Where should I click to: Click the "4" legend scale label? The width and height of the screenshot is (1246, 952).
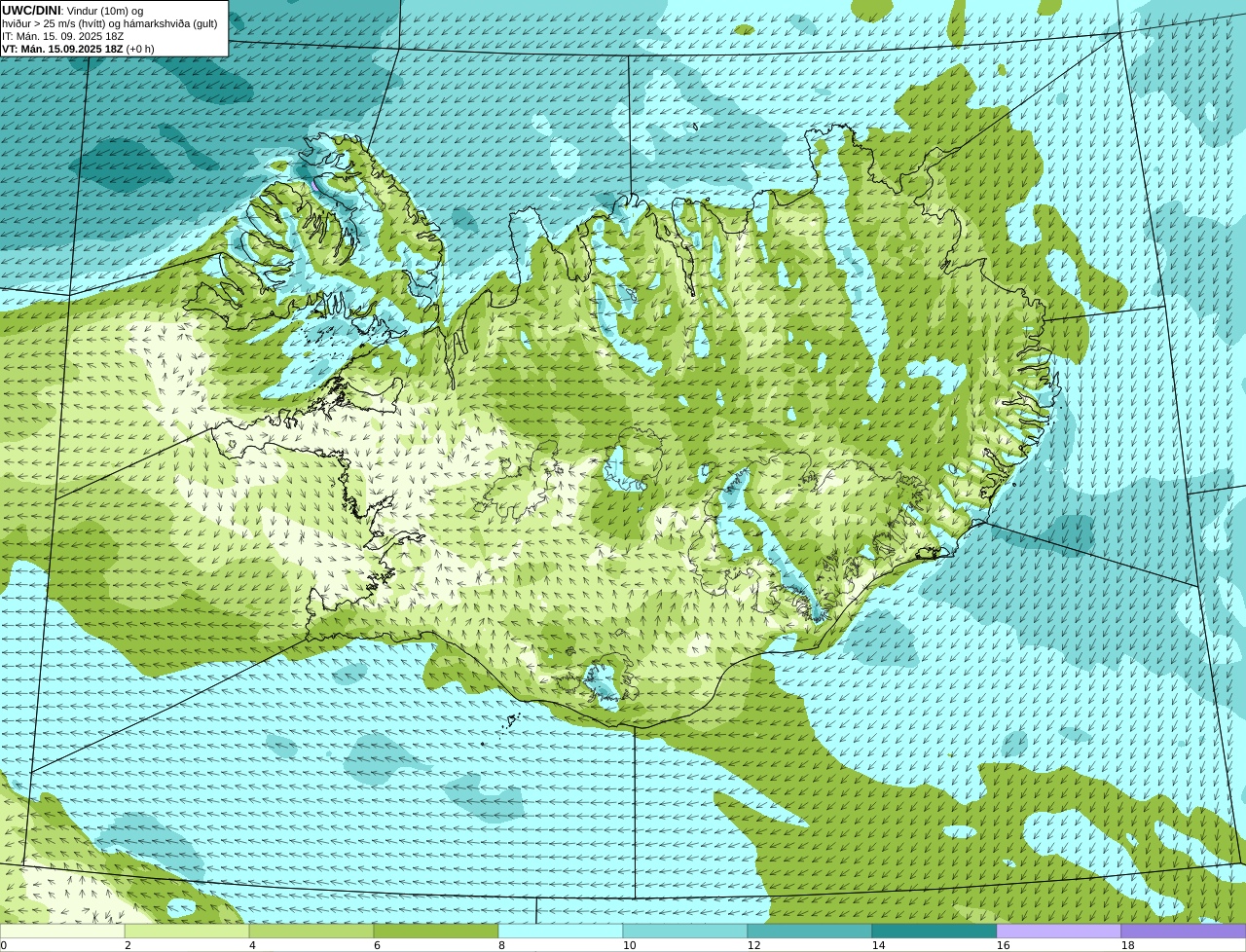pos(252,945)
